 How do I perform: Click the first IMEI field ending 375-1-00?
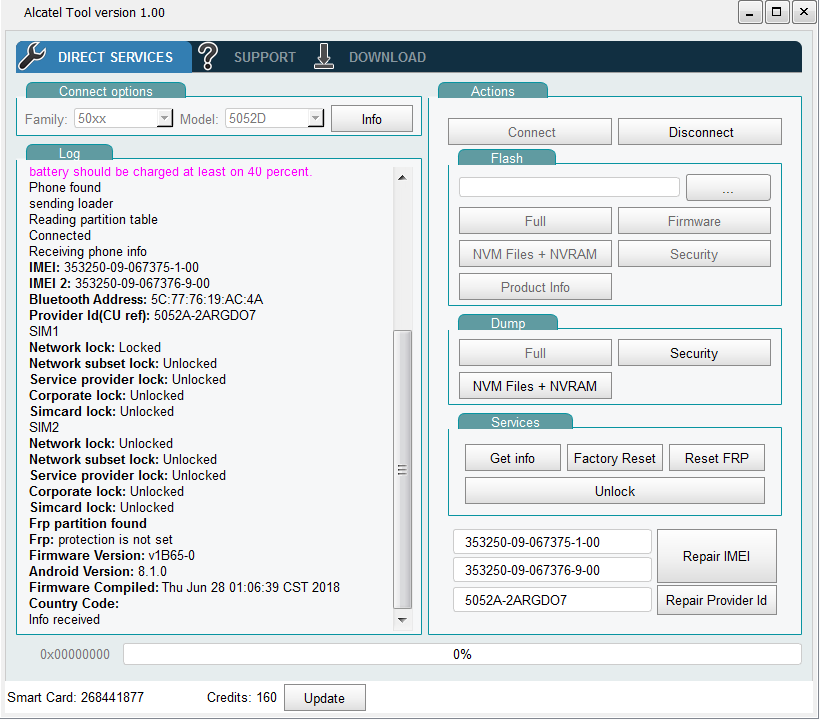click(552, 542)
